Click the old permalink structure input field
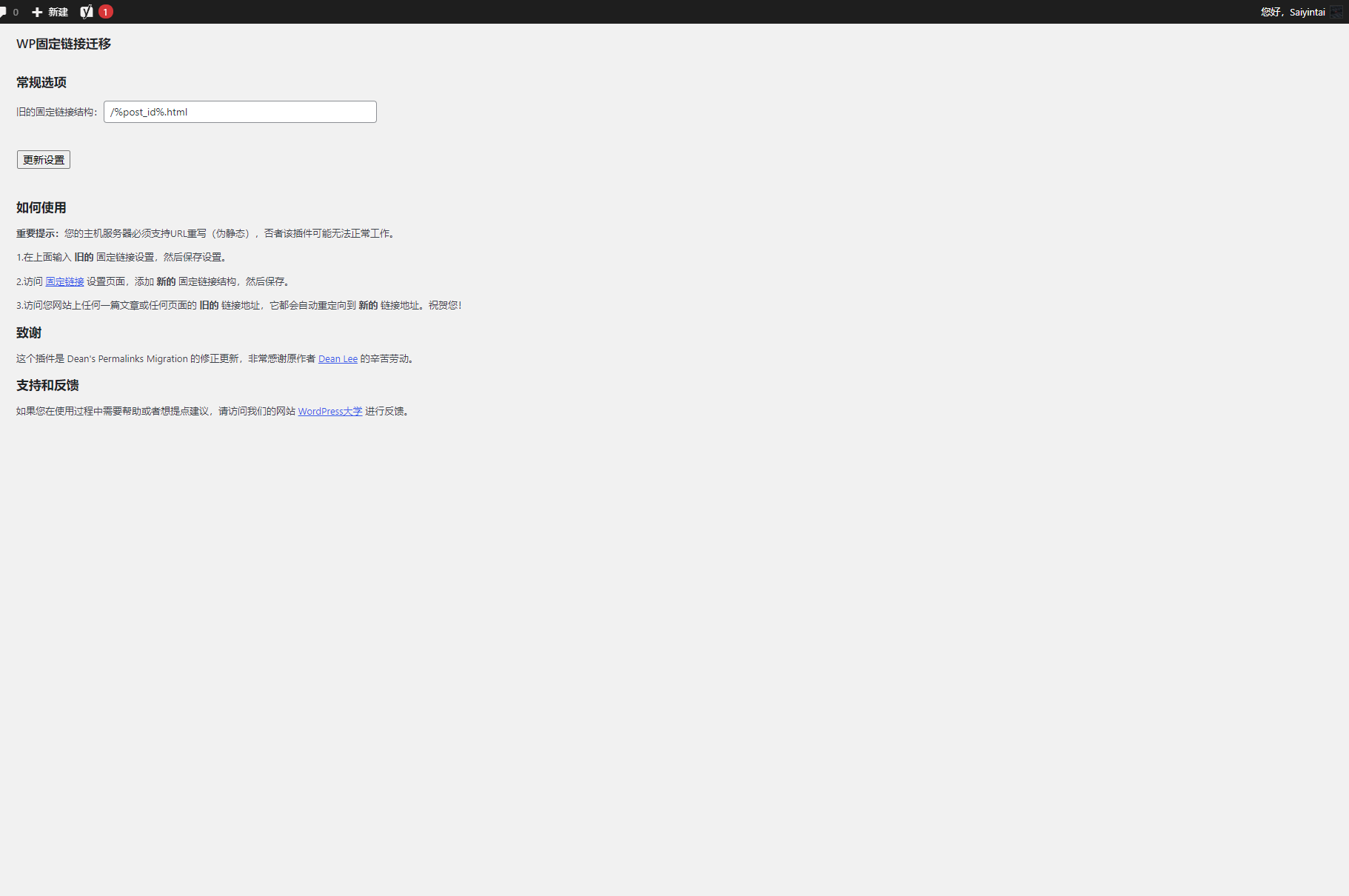 [x=240, y=112]
